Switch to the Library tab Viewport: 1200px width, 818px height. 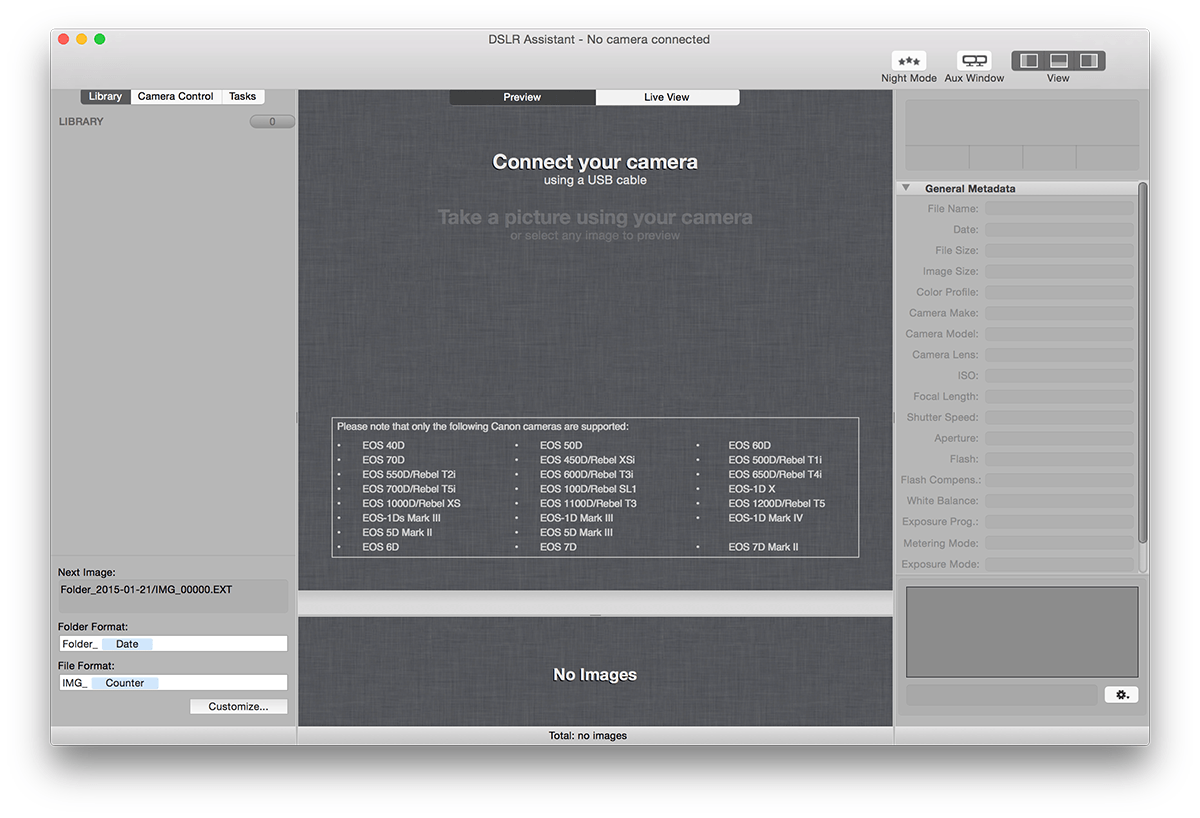(x=105, y=97)
